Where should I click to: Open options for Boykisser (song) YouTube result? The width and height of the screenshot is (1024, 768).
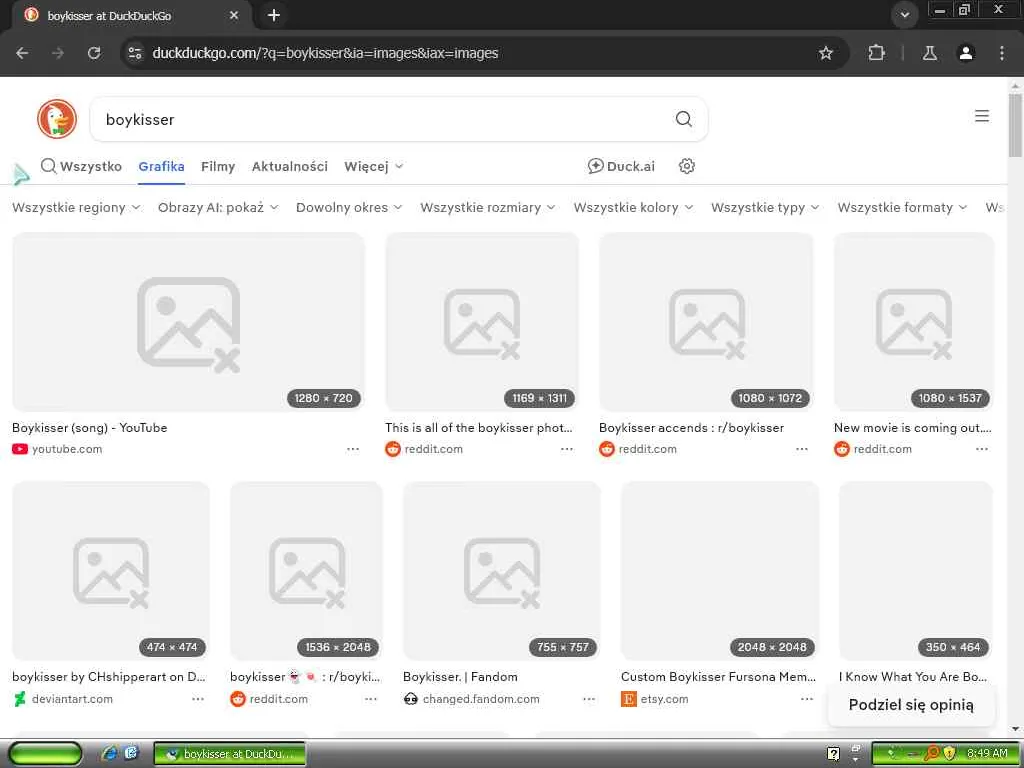pyautogui.click(x=353, y=449)
